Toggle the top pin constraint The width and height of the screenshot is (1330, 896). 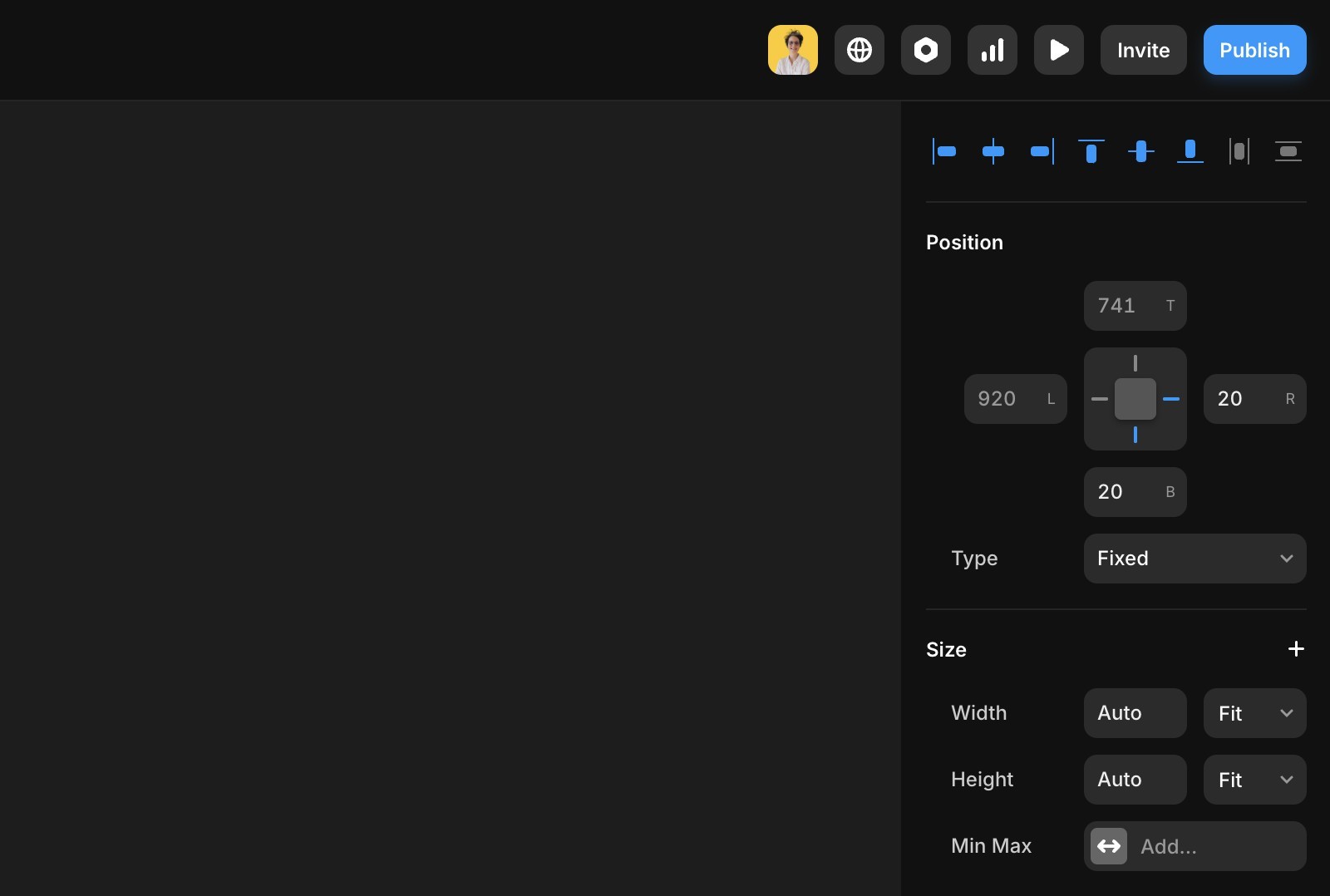(1135, 363)
